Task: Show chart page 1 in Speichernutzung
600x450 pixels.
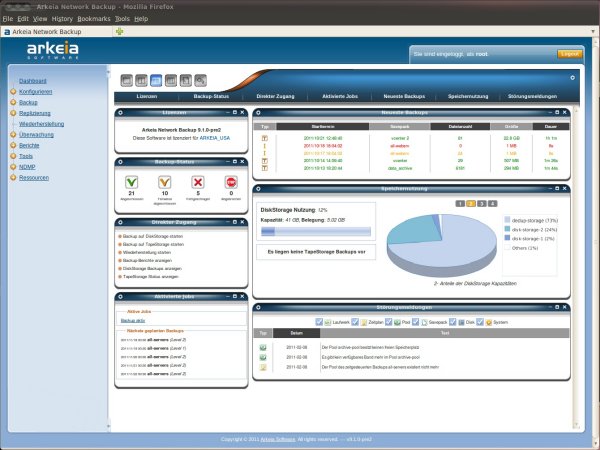Action: [x=460, y=204]
